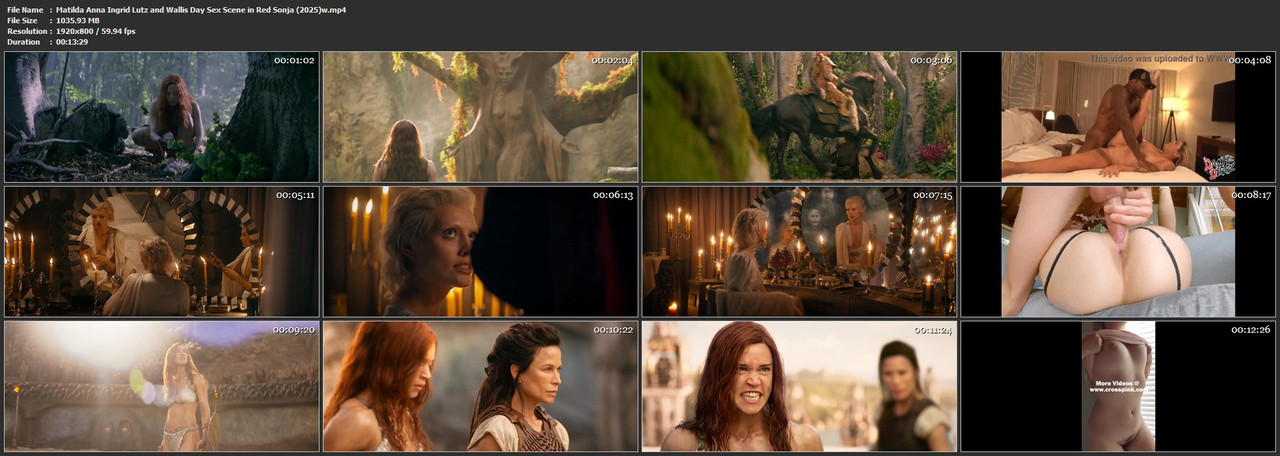Click the resolution value 1920x800 / 59.94 fps

click(96, 31)
